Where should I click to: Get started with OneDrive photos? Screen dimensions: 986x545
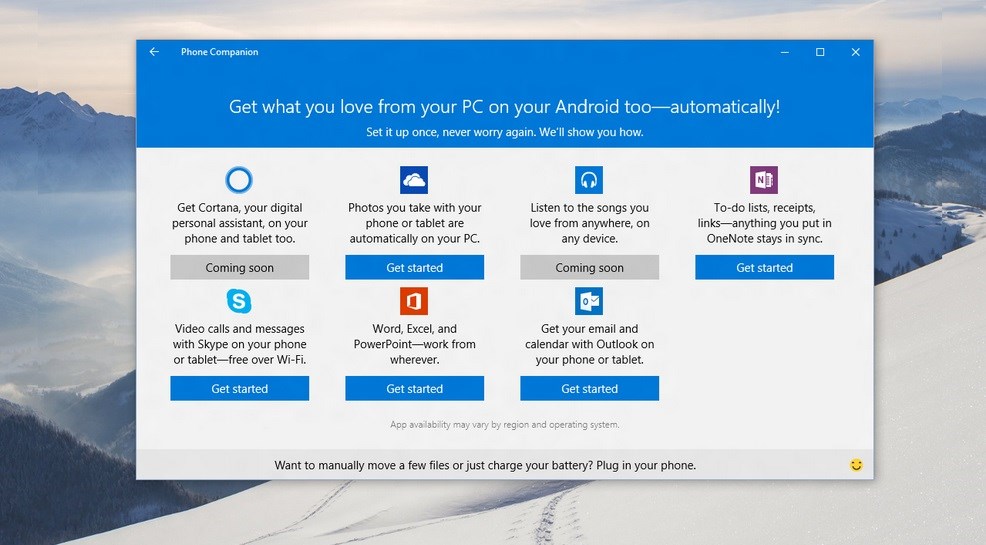tap(414, 267)
